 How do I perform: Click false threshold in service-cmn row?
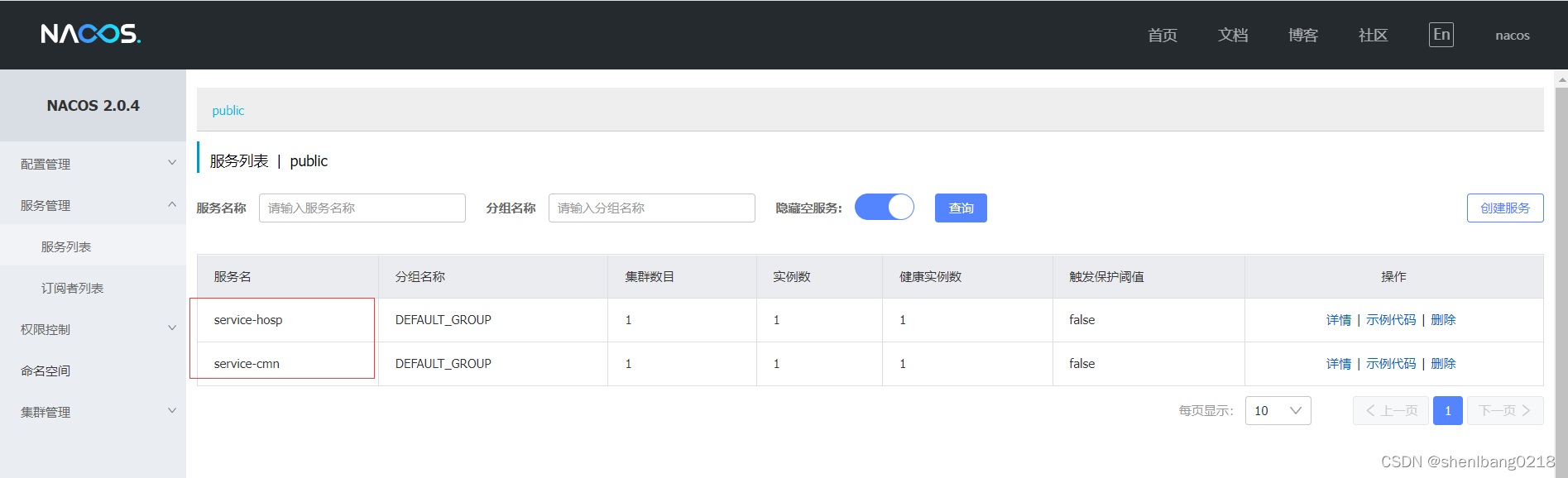coord(1082,364)
